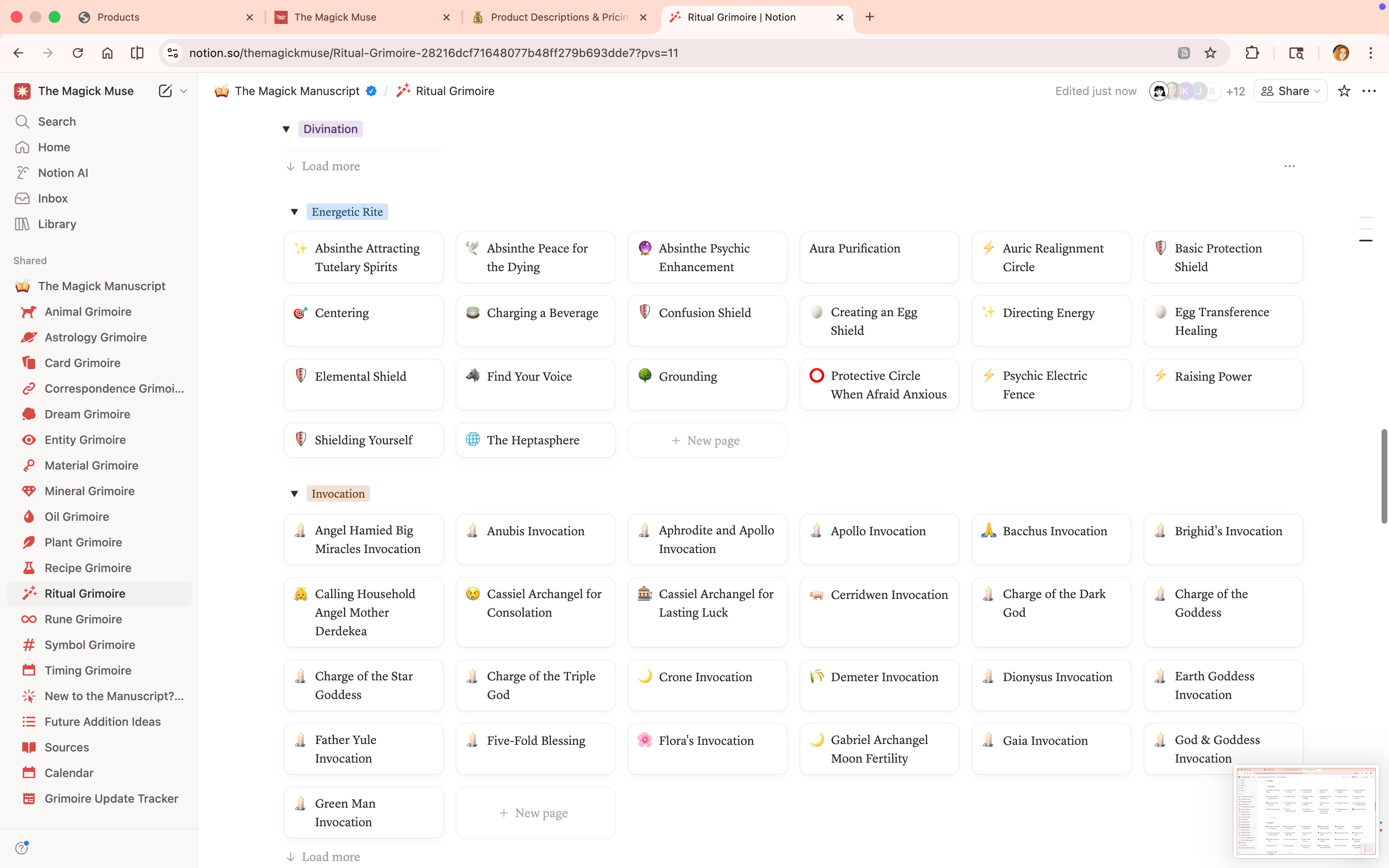The height and width of the screenshot is (868, 1389).
Task: Collapse the Energetic Rite group
Action: (x=294, y=212)
